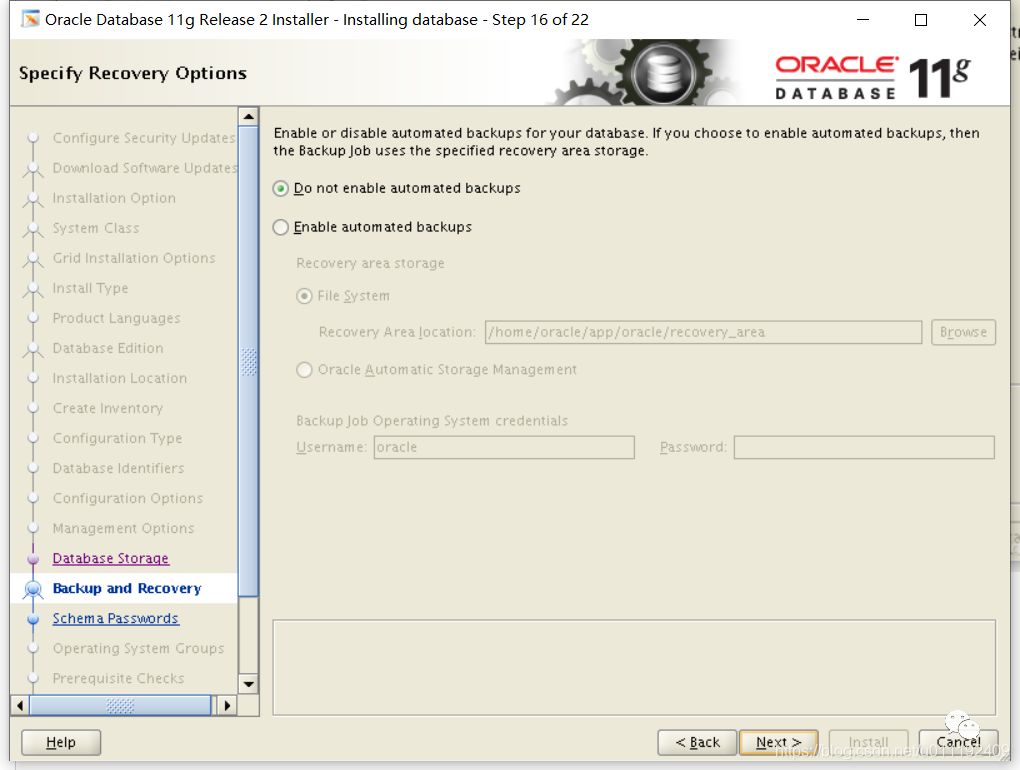Click Database Identifiers step
Viewport: 1020px width, 770px height.
click(118, 468)
